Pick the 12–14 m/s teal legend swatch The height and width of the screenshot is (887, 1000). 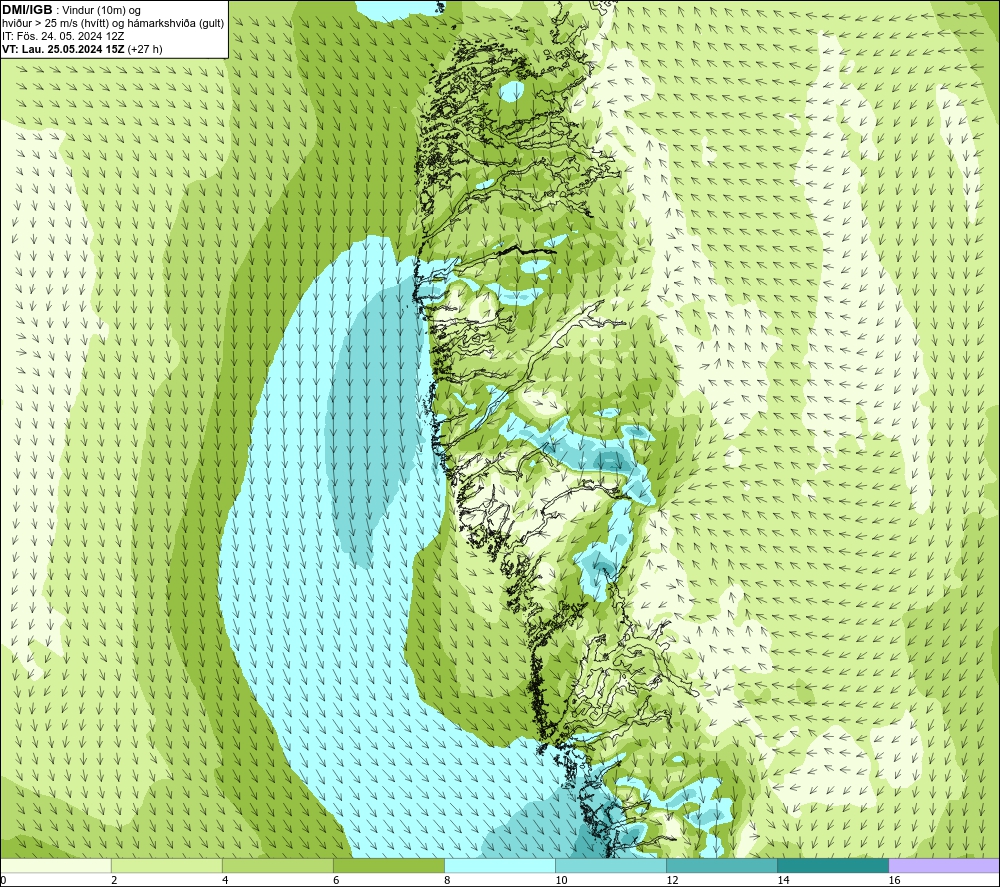coord(721,866)
